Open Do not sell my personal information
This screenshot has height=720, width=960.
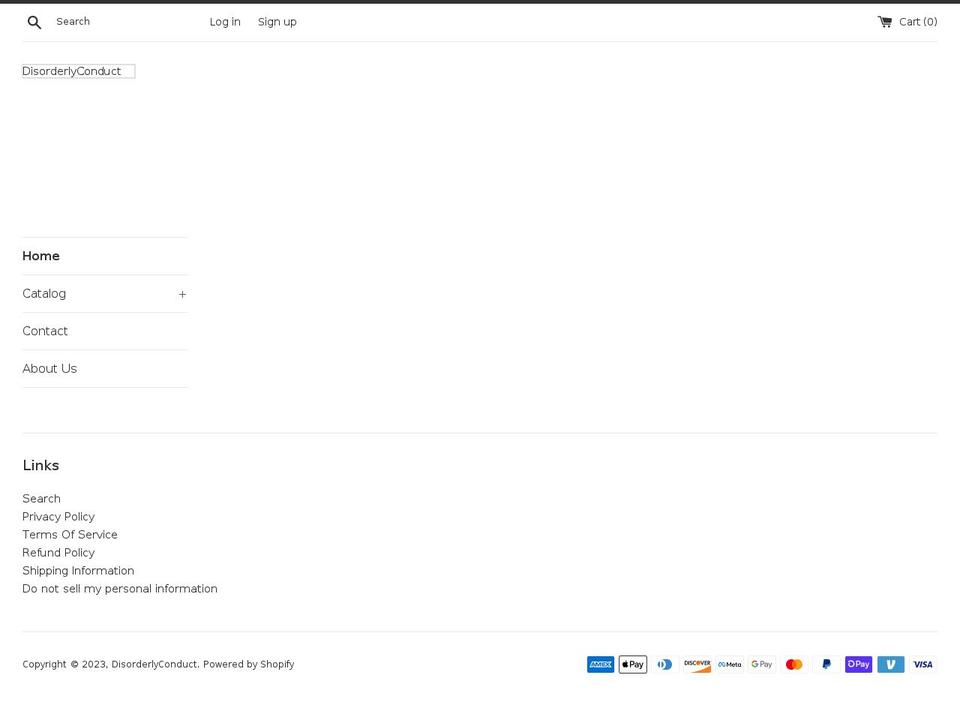120,589
